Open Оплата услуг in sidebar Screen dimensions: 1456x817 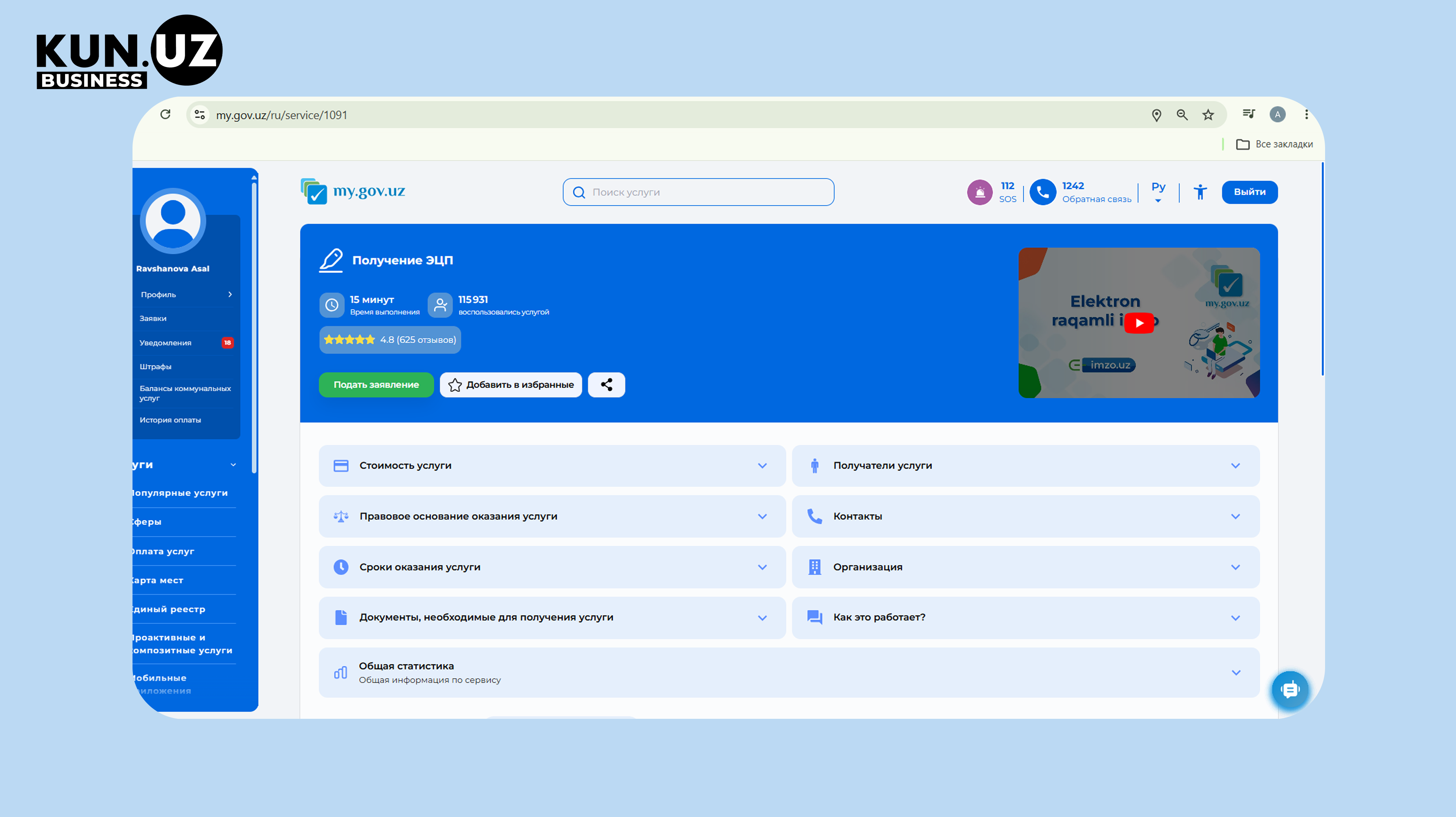[163, 552]
